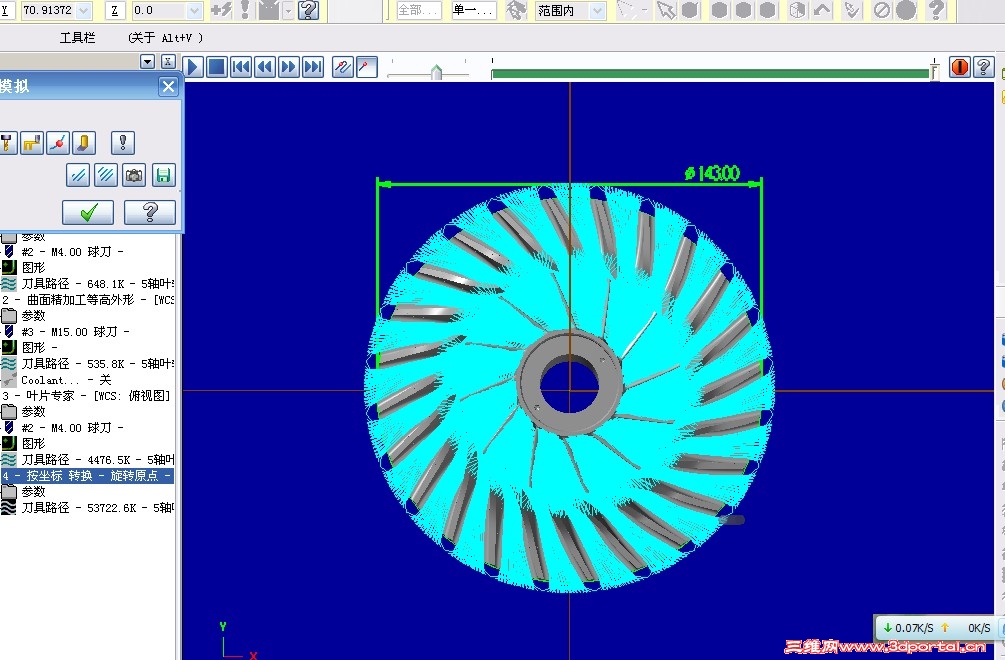Step forward one move in backplot
Viewport: 1005px width, 660px height.
coord(288,67)
